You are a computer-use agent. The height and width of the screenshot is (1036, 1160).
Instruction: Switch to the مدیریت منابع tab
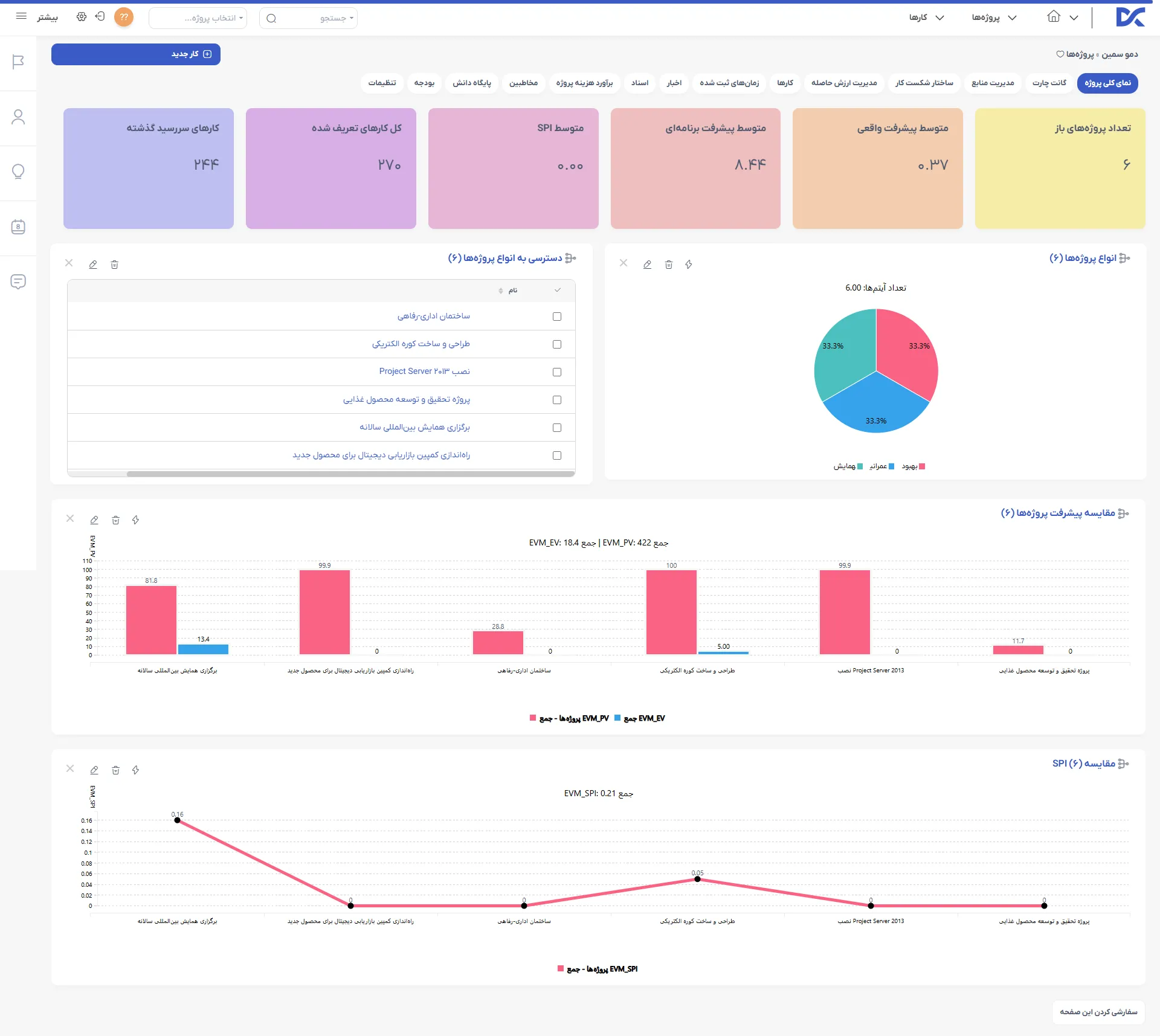coord(993,83)
